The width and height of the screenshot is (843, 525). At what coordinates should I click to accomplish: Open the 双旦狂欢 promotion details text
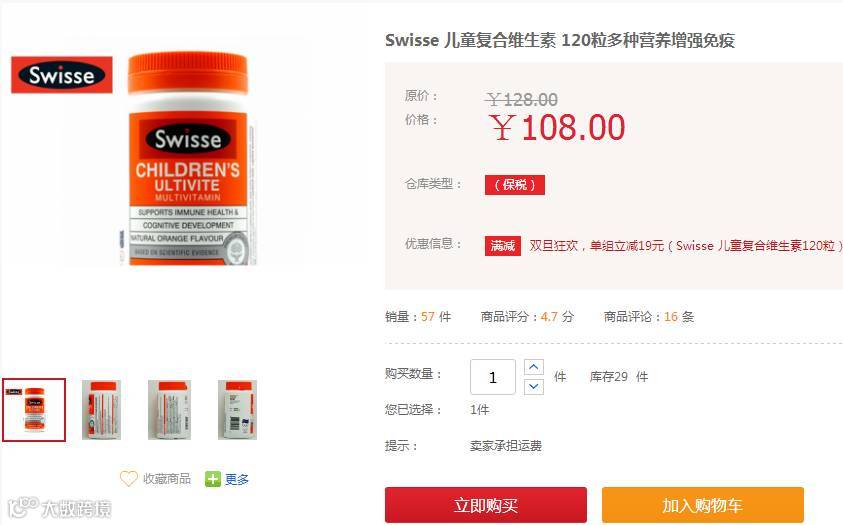(685, 246)
